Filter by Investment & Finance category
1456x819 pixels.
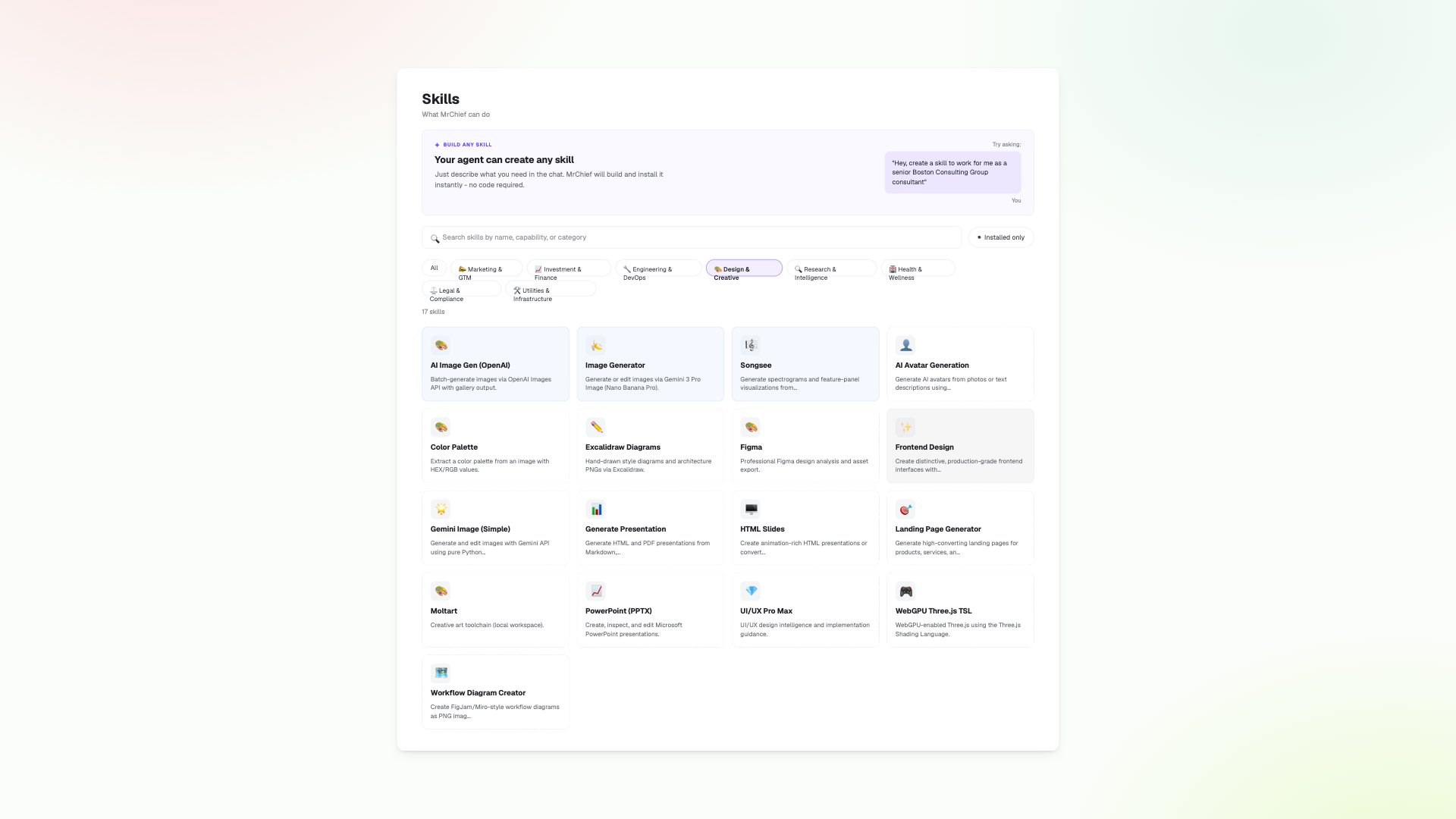tap(569, 268)
